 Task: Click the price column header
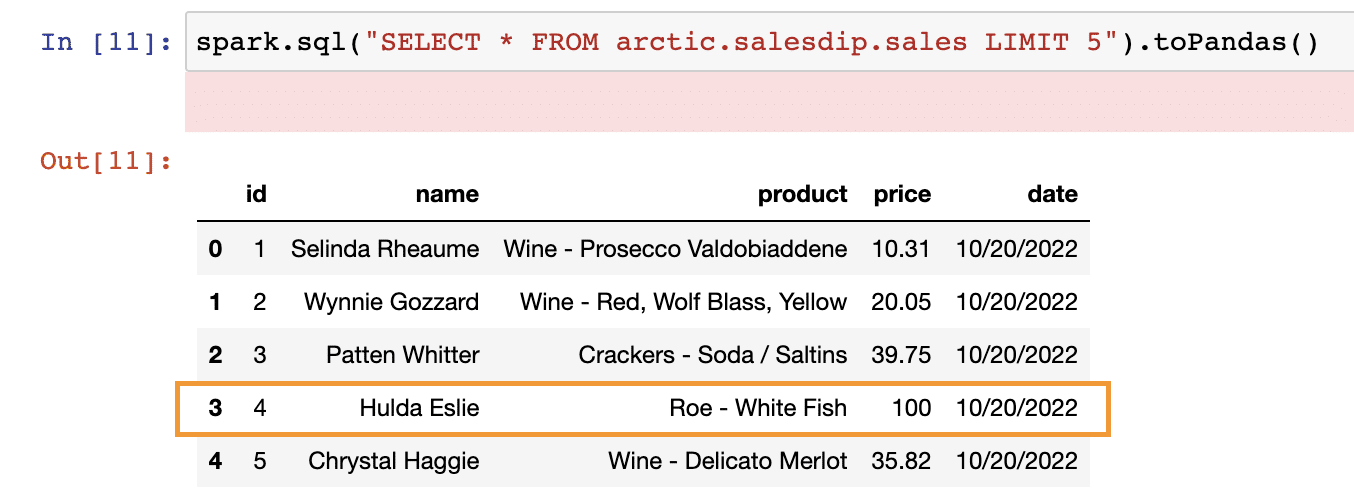902,194
